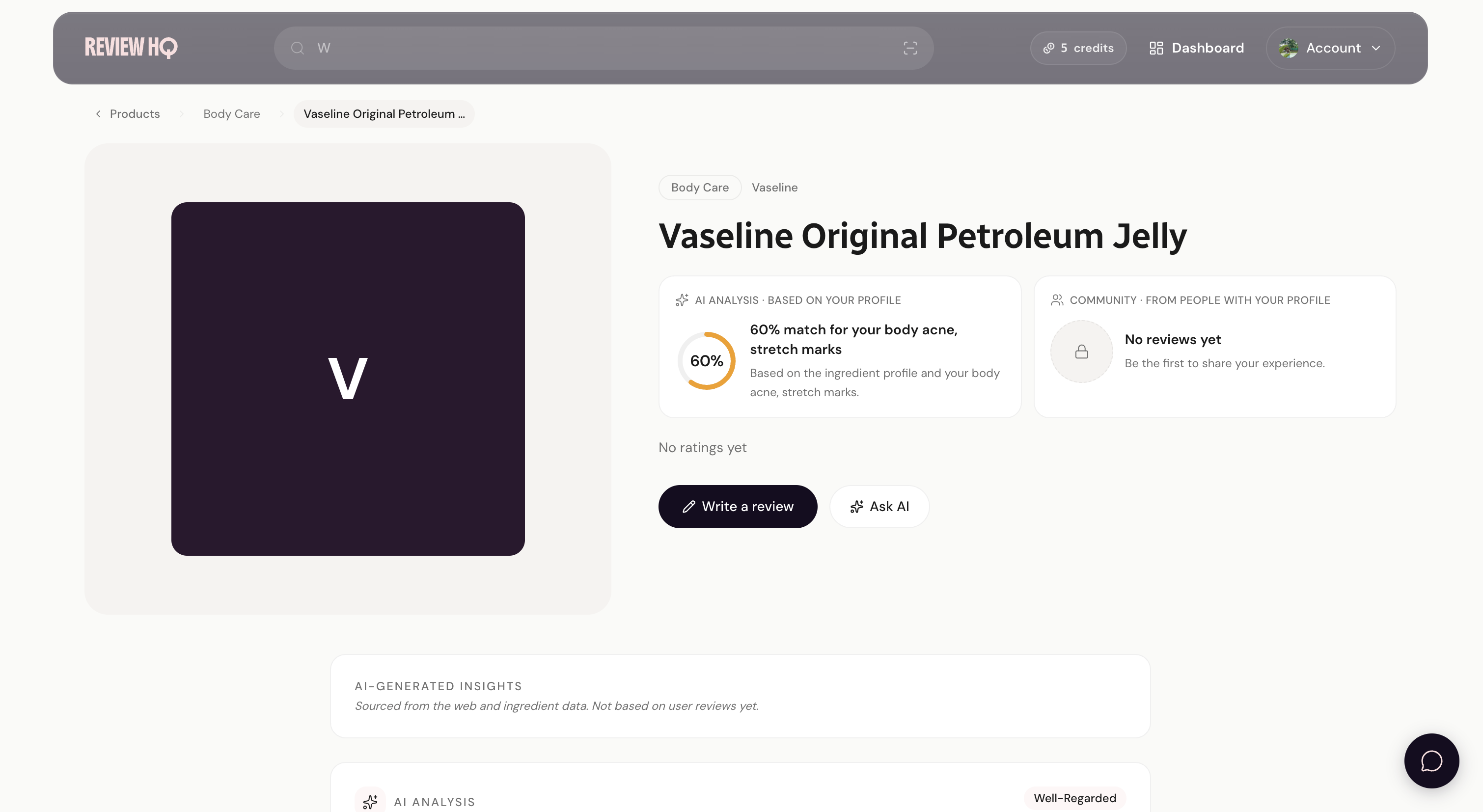1483x812 pixels.
Task: Click the Well-Regarded badge
Action: (x=1074, y=798)
